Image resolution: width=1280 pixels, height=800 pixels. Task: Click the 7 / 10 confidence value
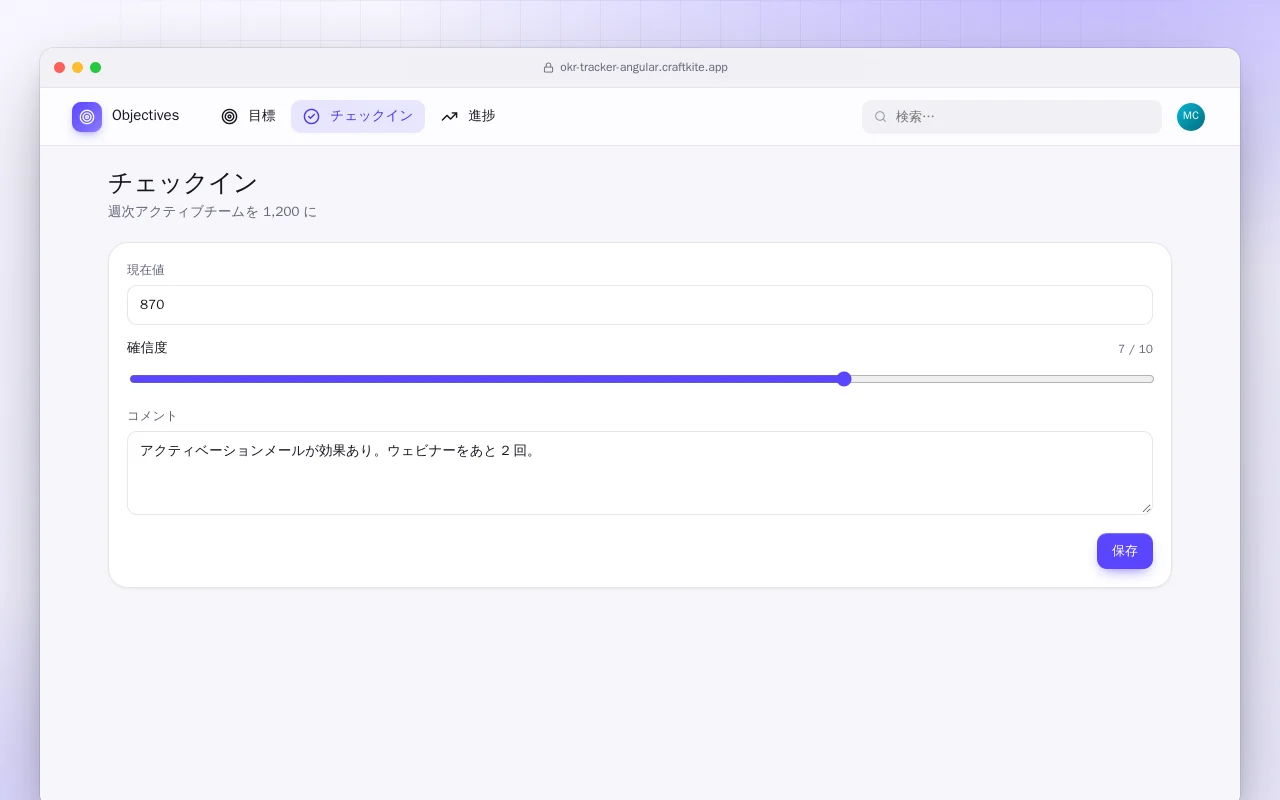coord(1135,349)
